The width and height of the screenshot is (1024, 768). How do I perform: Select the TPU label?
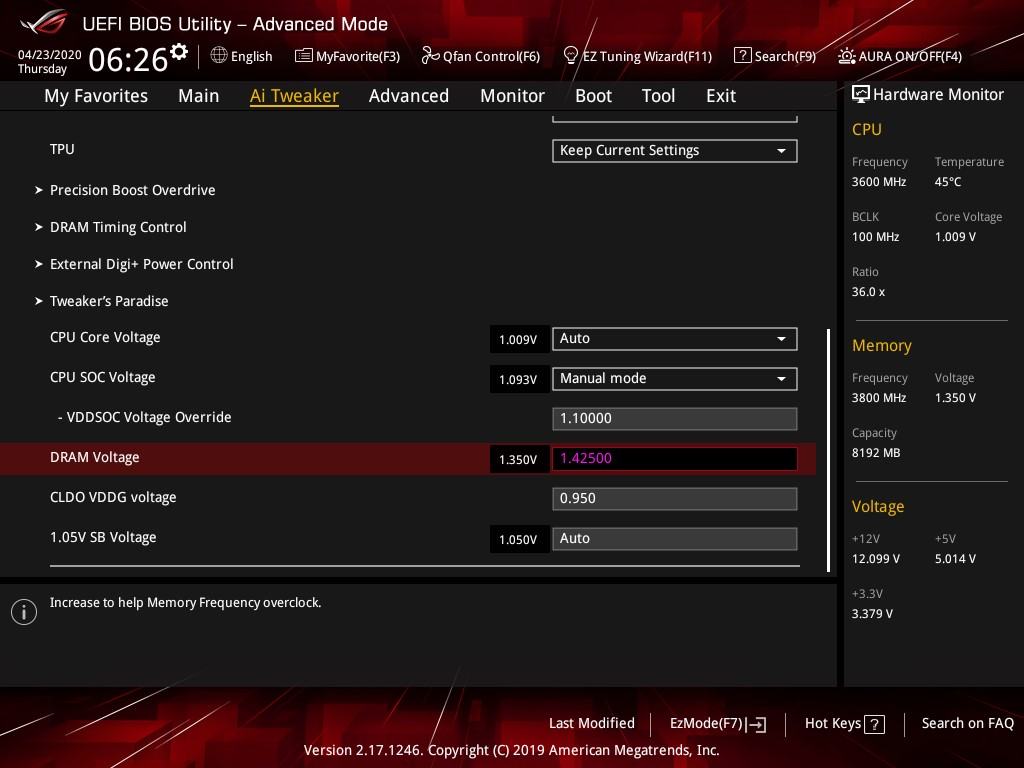[62, 150]
